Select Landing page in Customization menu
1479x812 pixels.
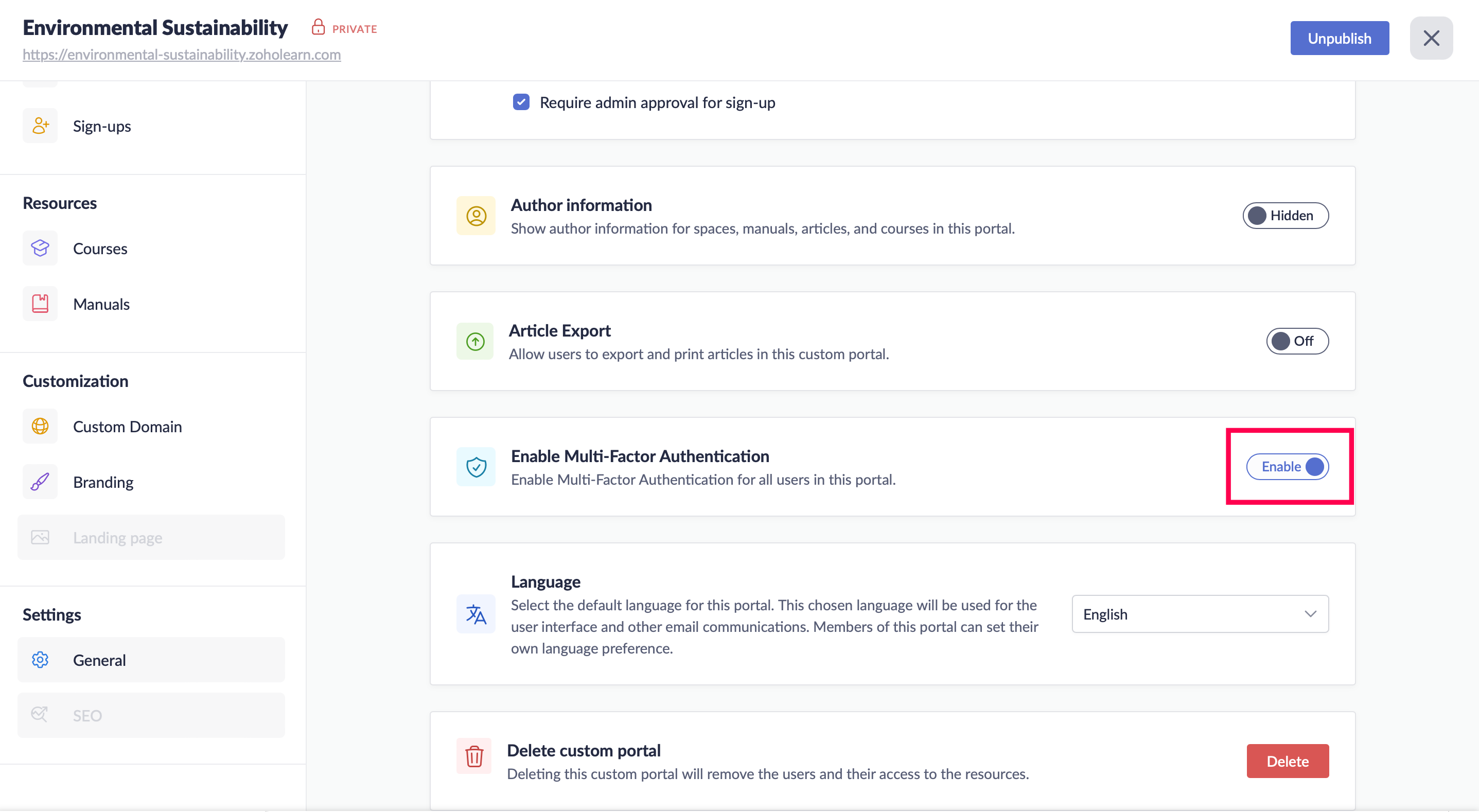click(x=117, y=538)
